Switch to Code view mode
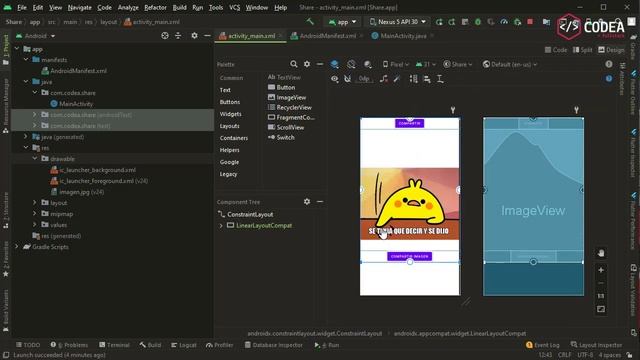Screen dimensions: 640x360 (556, 50)
